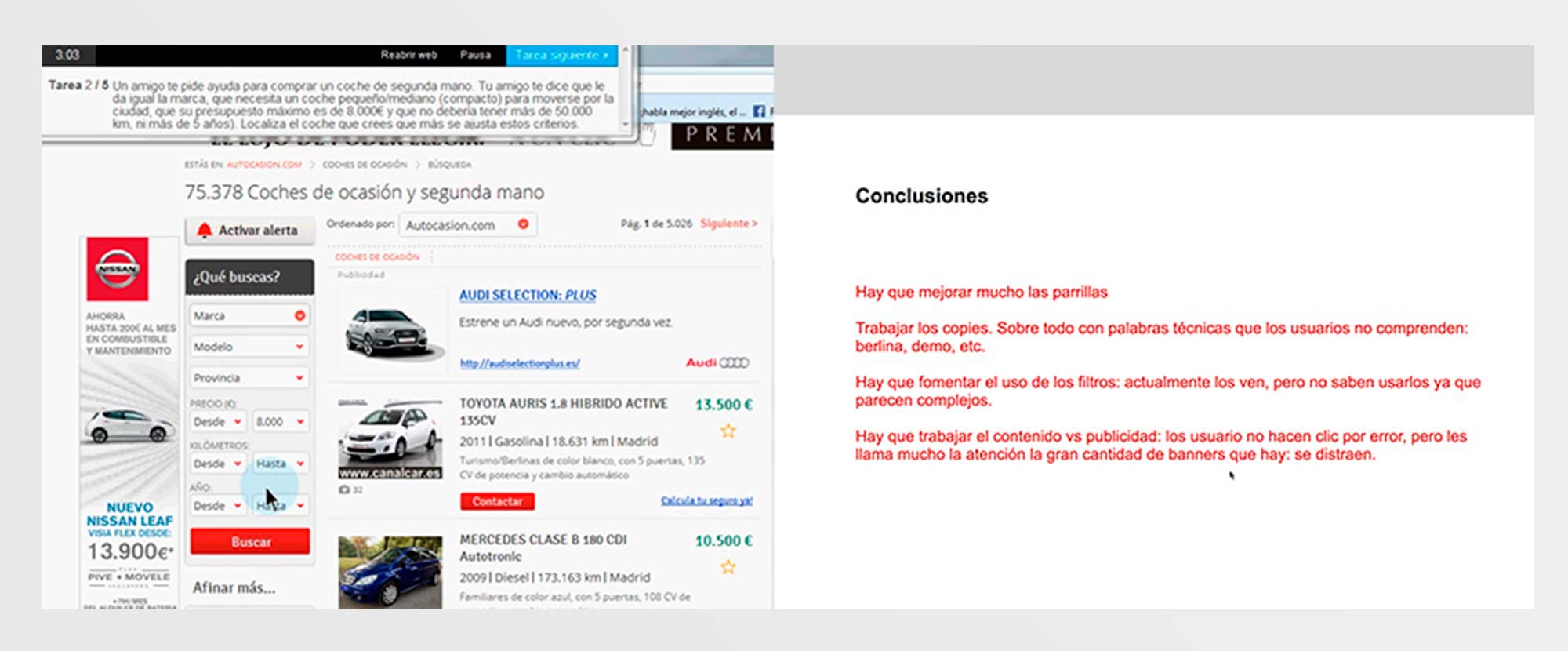
Task: Open the Precio 8.000 maximum dropdown
Action: click(280, 422)
